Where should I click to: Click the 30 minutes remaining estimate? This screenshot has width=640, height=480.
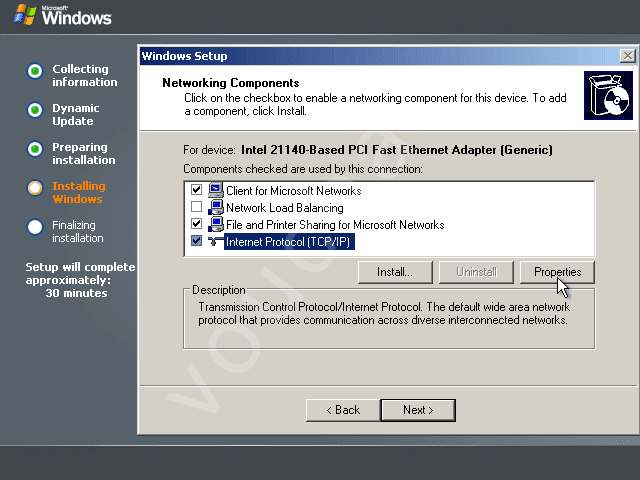click(76, 293)
